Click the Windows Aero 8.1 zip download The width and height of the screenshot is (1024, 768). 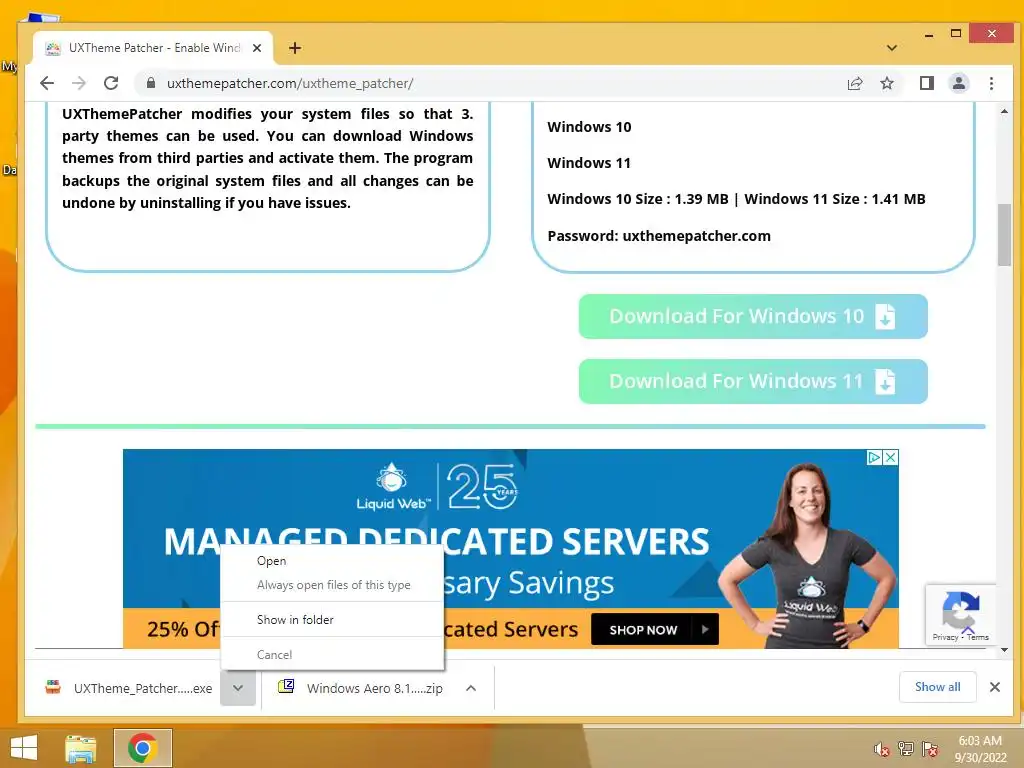tap(362, 688)
